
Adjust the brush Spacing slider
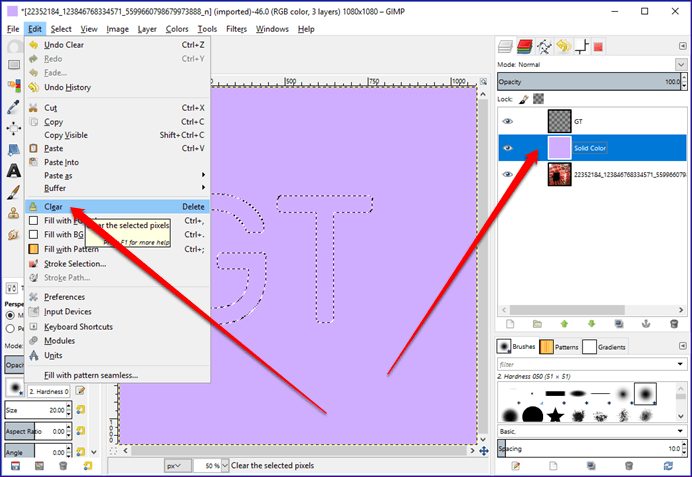tap(589, 448)
